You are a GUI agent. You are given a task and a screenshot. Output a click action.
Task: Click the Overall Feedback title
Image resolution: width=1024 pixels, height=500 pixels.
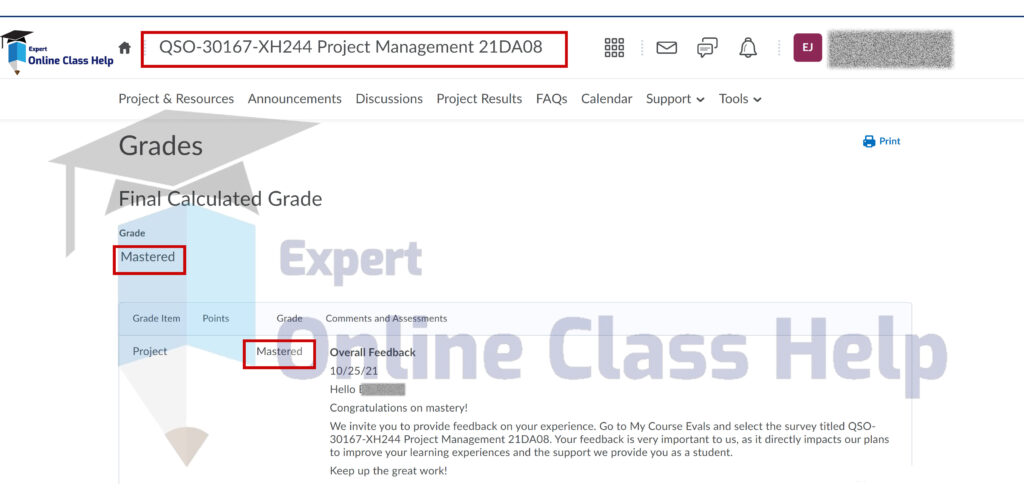(x=372, y=352)
